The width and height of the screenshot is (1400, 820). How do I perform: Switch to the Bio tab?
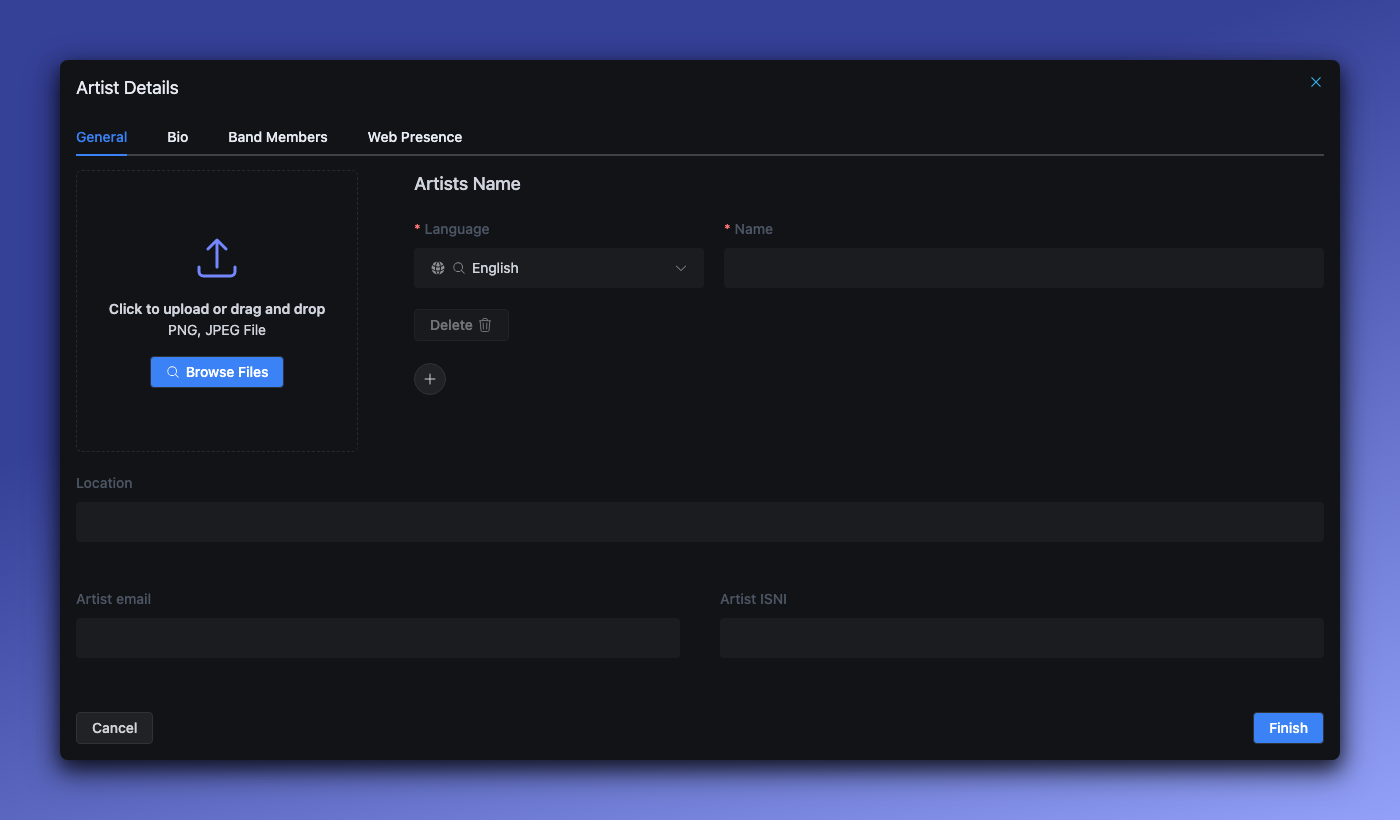pos(177,137)
